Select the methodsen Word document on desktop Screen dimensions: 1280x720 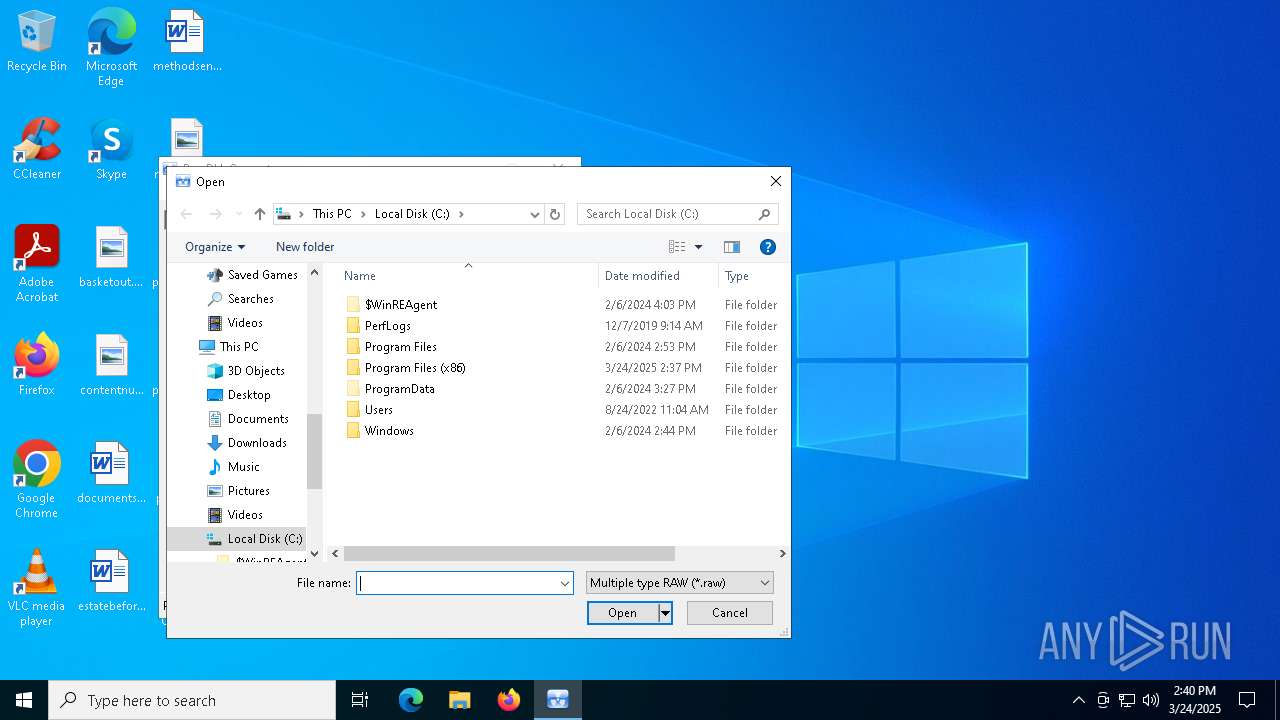186,42
